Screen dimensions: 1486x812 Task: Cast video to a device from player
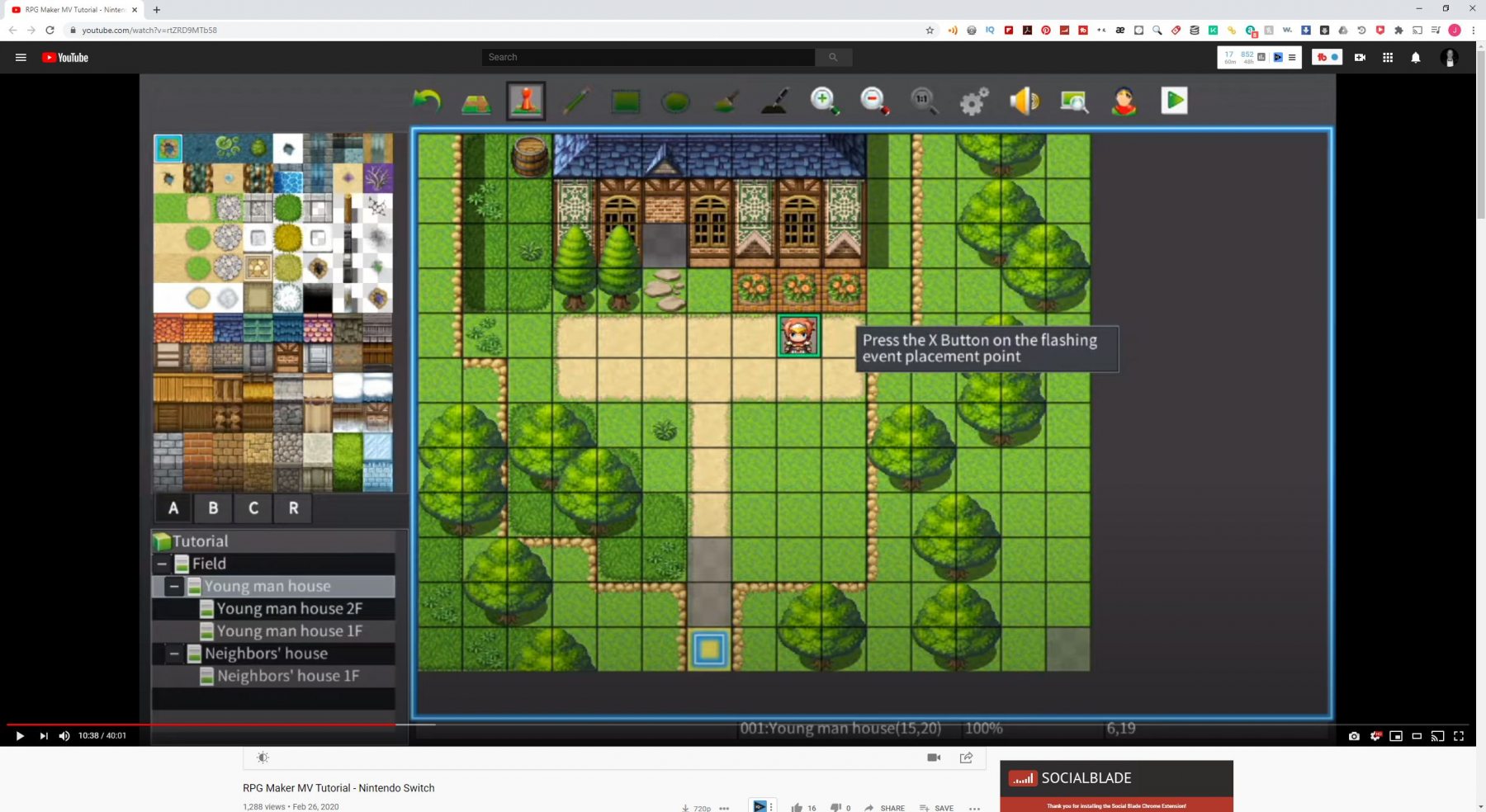click(x=1437, y=736)
